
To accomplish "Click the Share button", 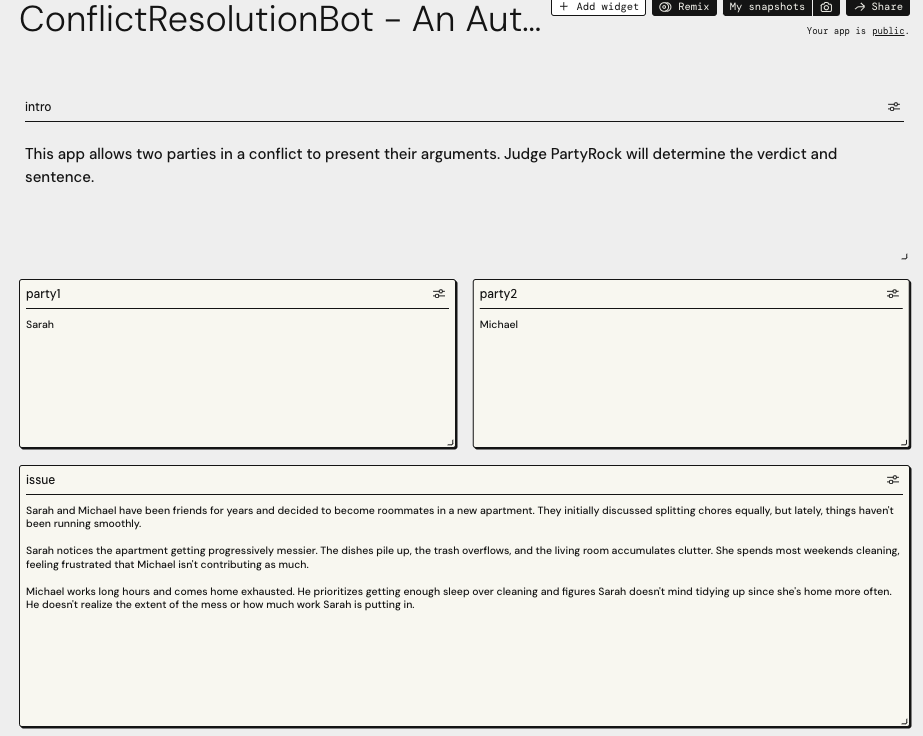I will [878, 7].
